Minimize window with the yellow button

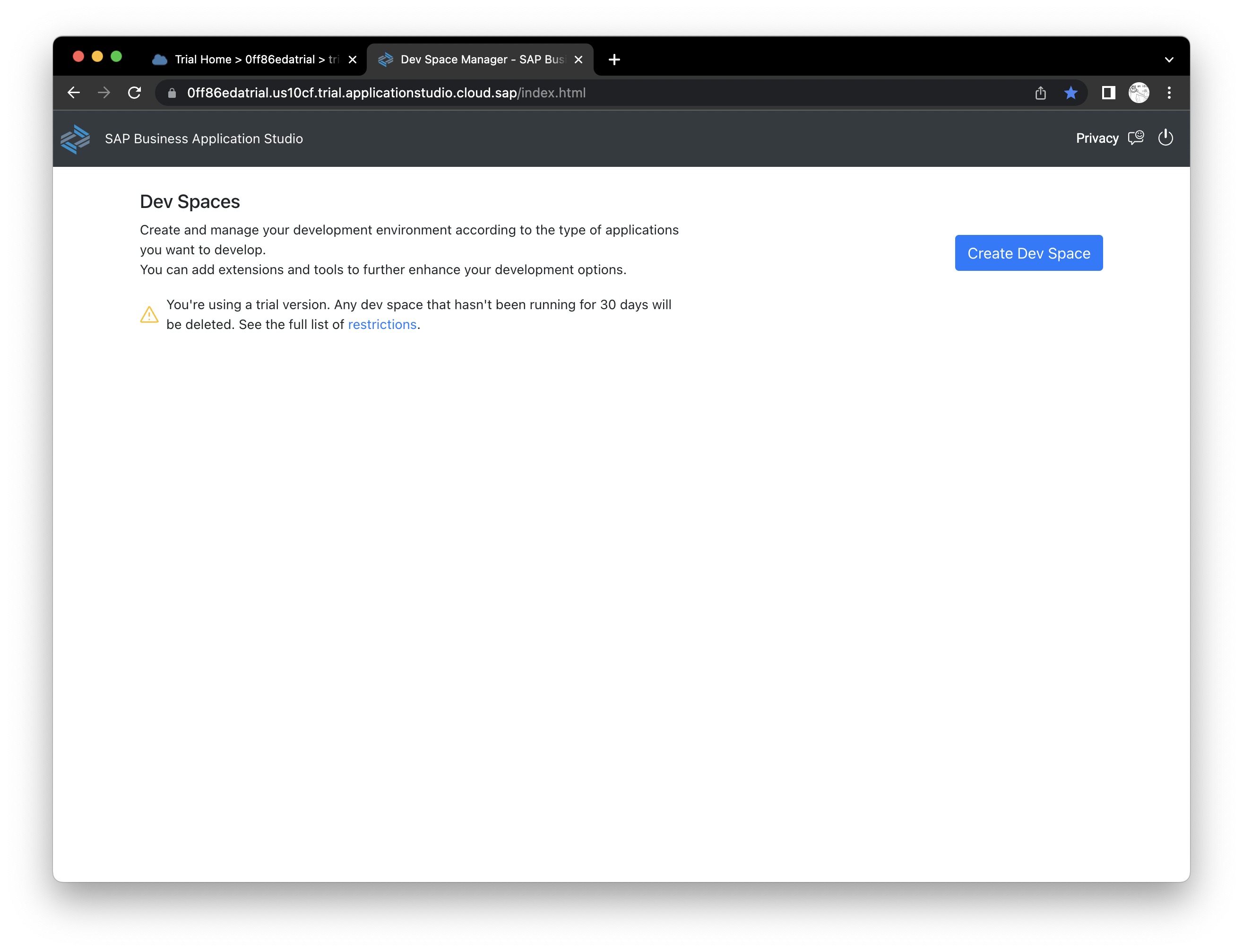97,56
